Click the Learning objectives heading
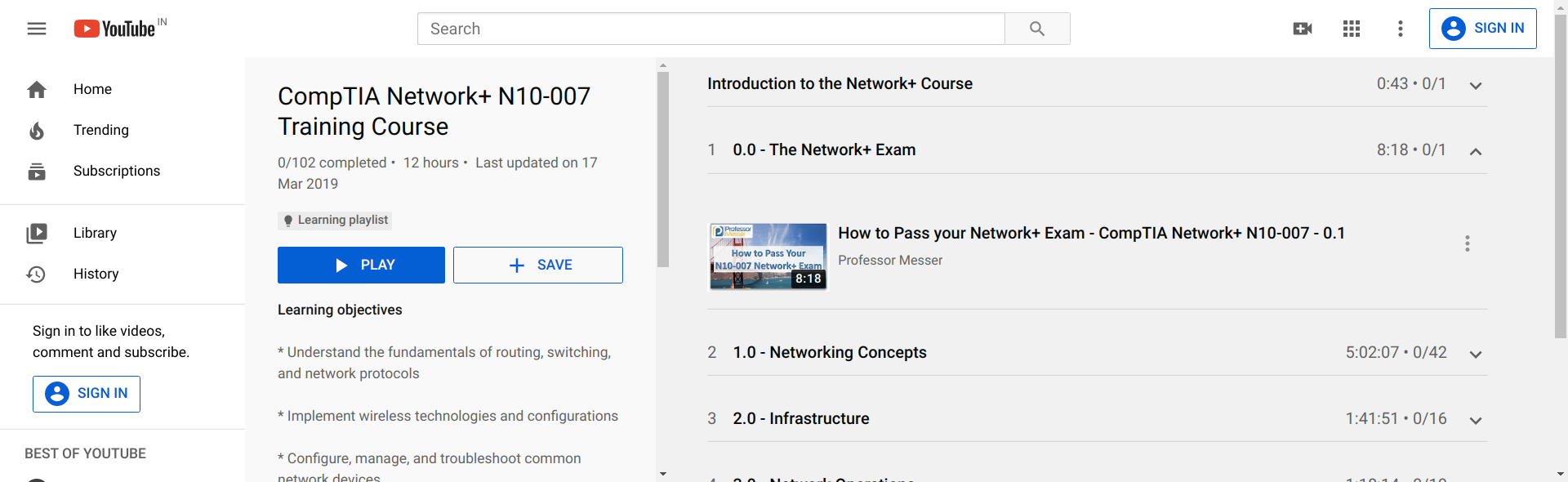 340,310
